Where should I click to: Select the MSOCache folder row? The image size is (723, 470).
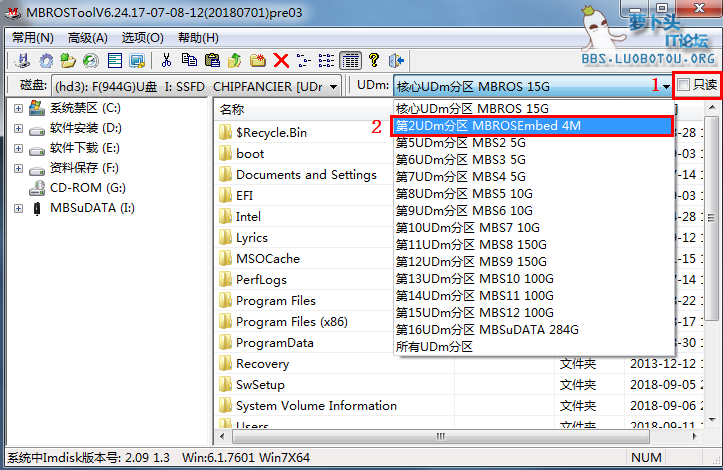[267, 258]
